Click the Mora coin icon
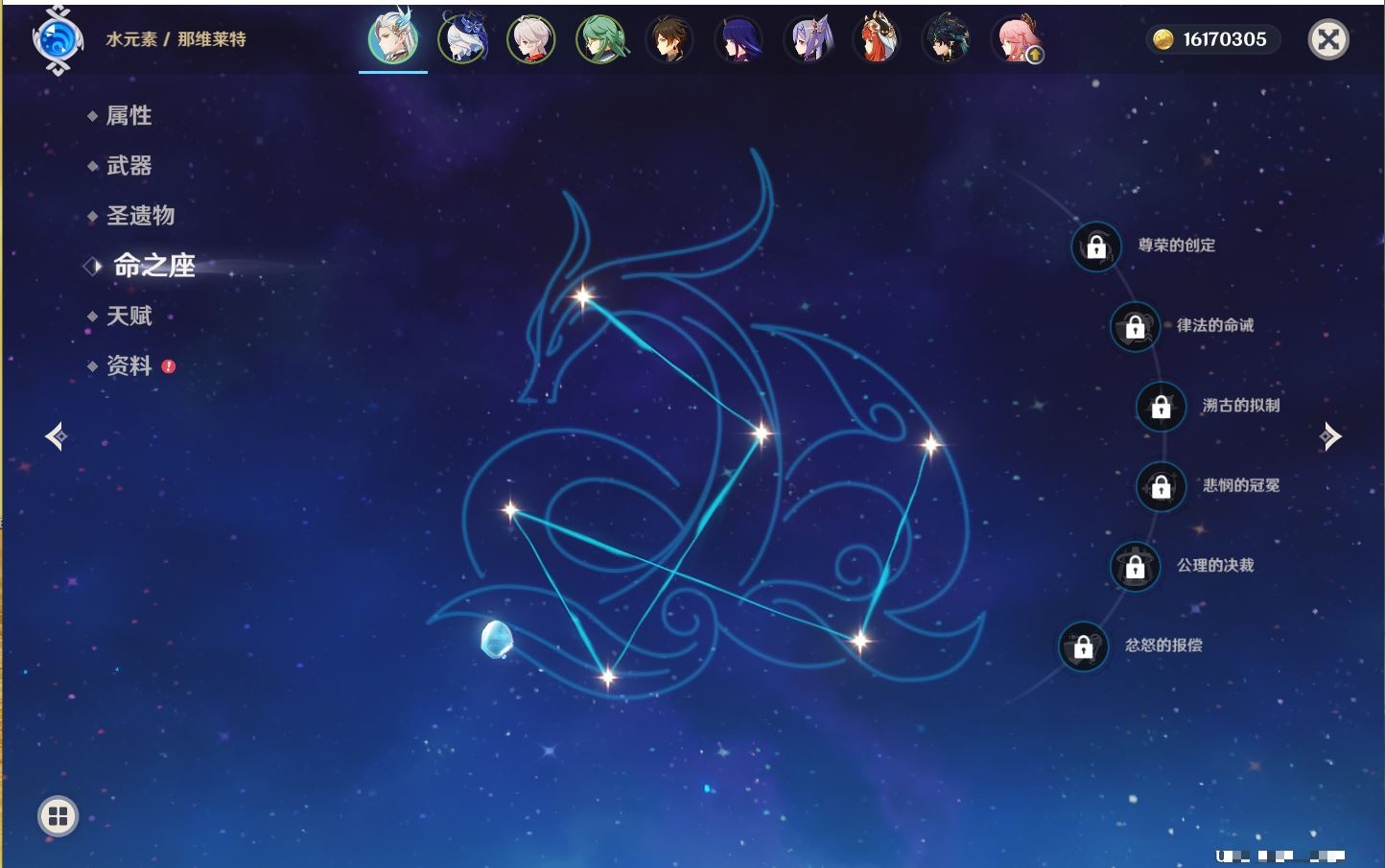The width and height of the screenshot is (1385, 868). click(x=1163, y=39)
